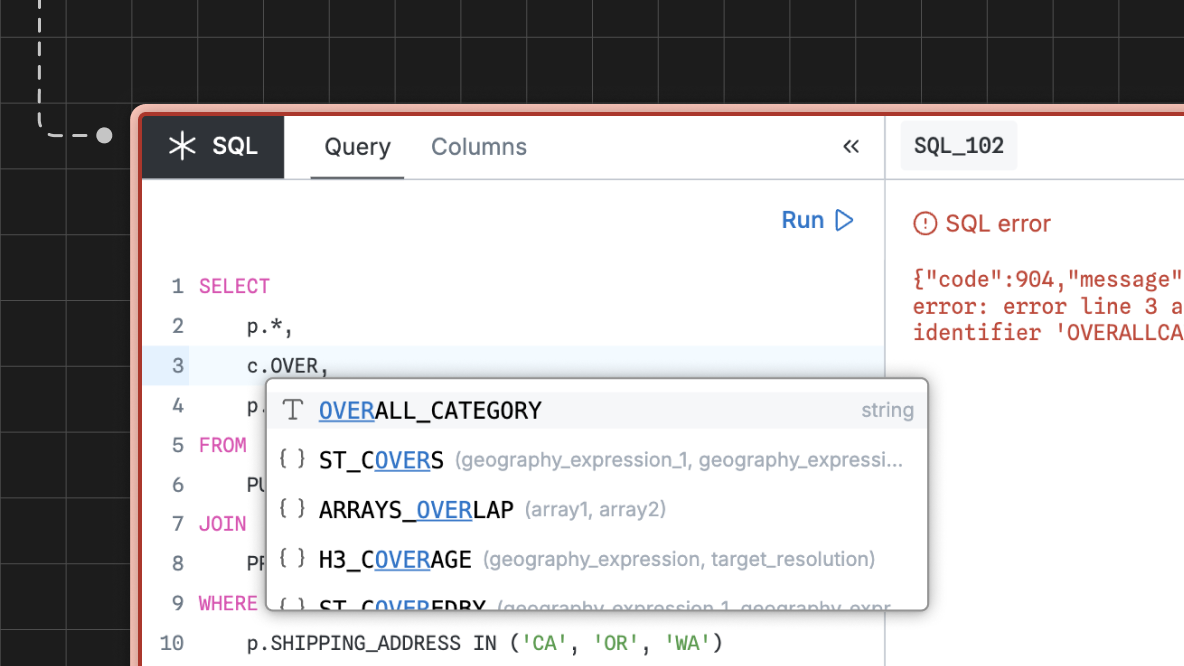Click the SQL error warning icon
The height and width of the screenshot is (666, 1184).
click(x=923, y=224)
